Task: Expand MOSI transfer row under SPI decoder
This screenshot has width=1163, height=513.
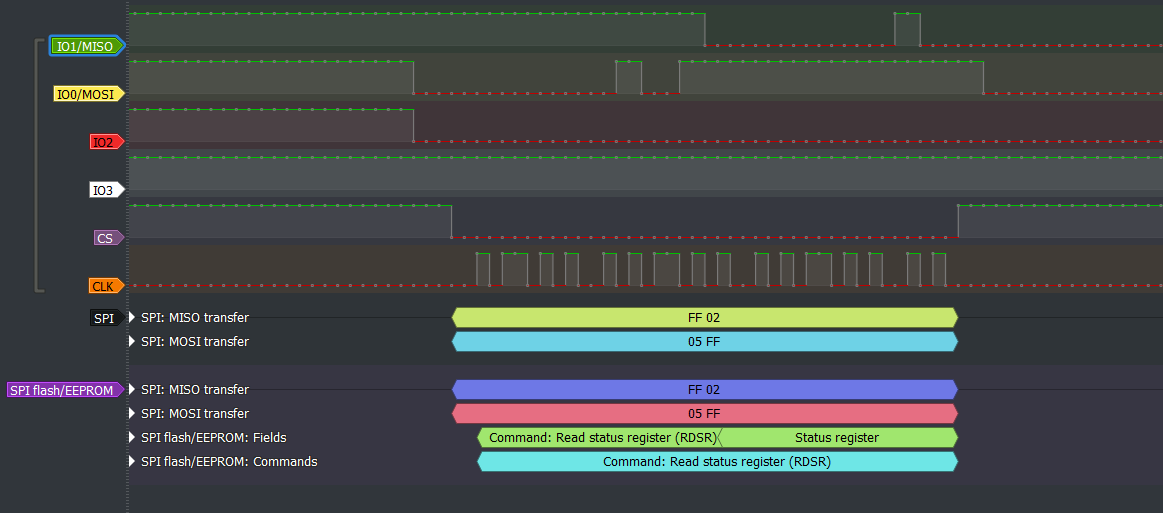Action: pos(132,342)
